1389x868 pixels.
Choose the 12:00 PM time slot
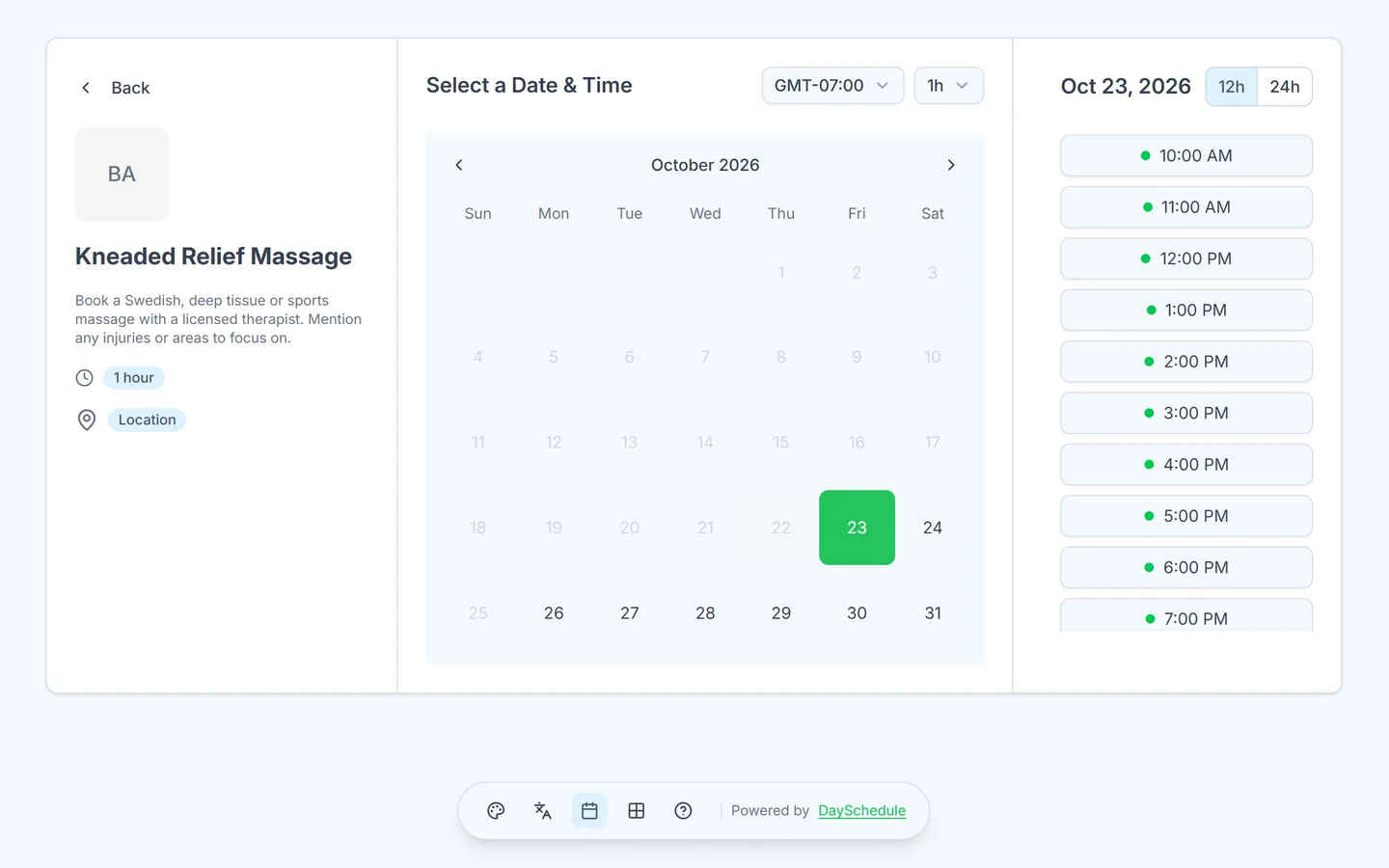point(1186,258)
